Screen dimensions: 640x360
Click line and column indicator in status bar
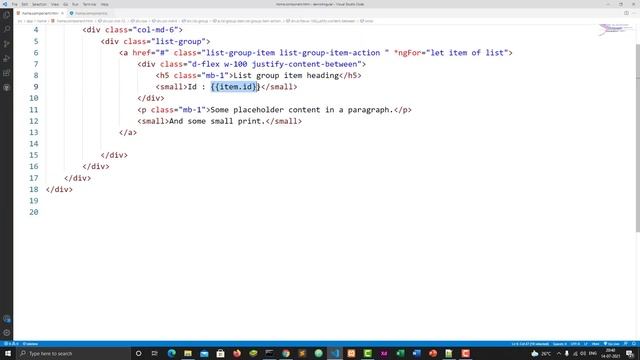(530, 344)
